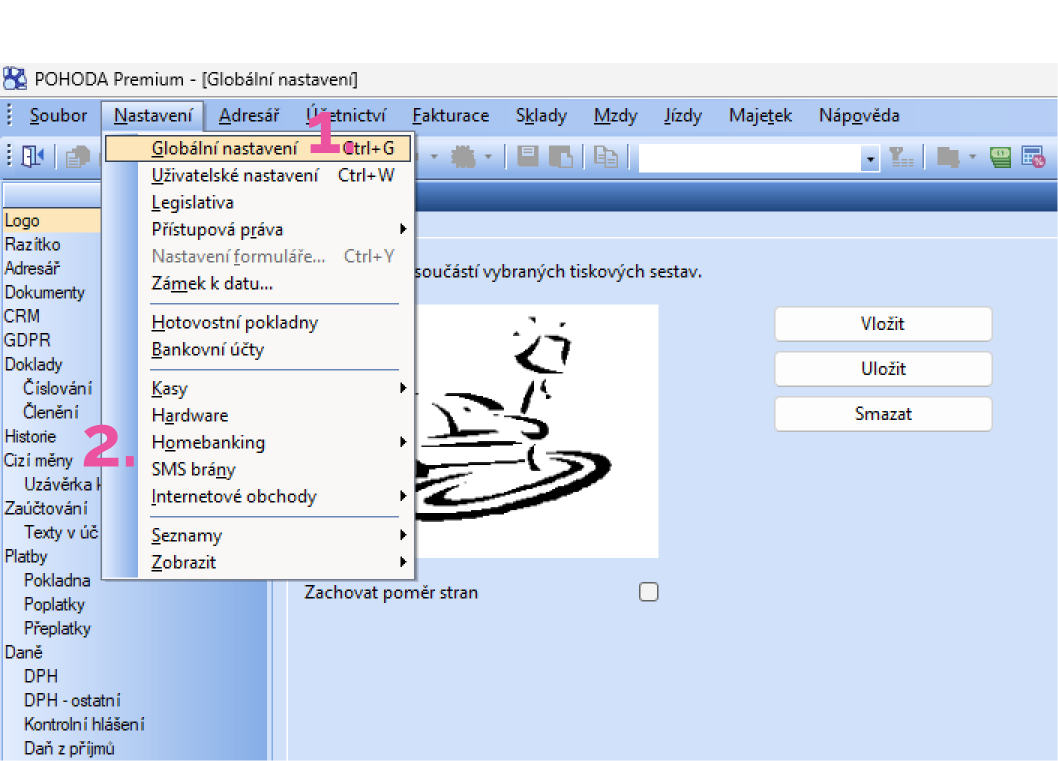
Task: Expand the Zobrazit submenu
Action: pos(403,562)
